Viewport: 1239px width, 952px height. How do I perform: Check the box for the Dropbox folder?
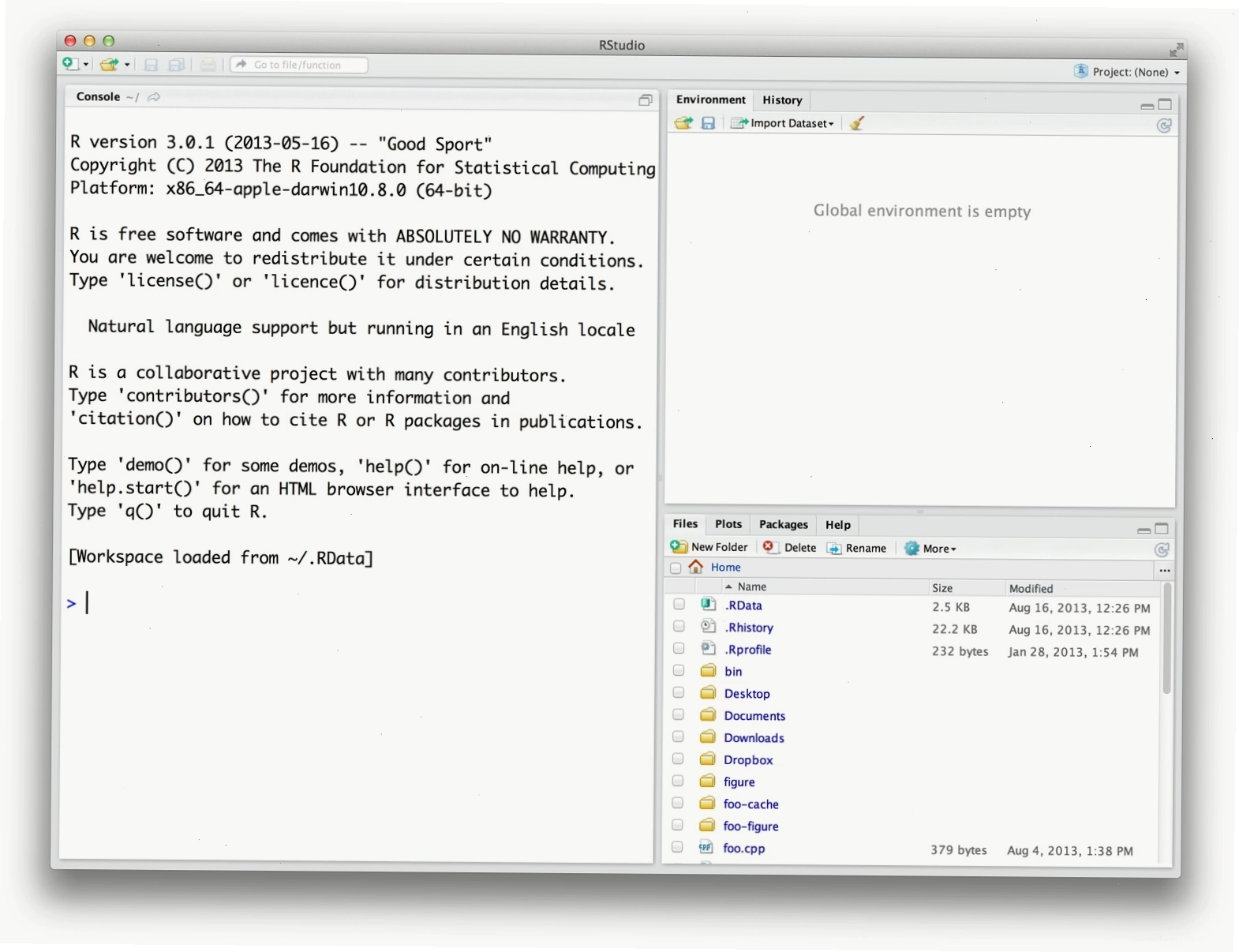click(678, 759)
